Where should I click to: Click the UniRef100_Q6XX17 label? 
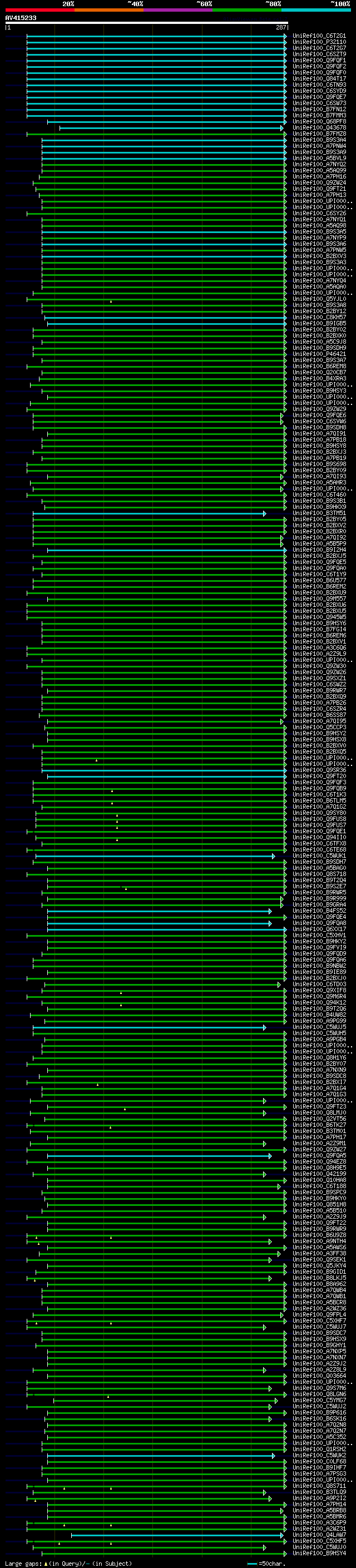pyautogui.click(x=319, y=929)
